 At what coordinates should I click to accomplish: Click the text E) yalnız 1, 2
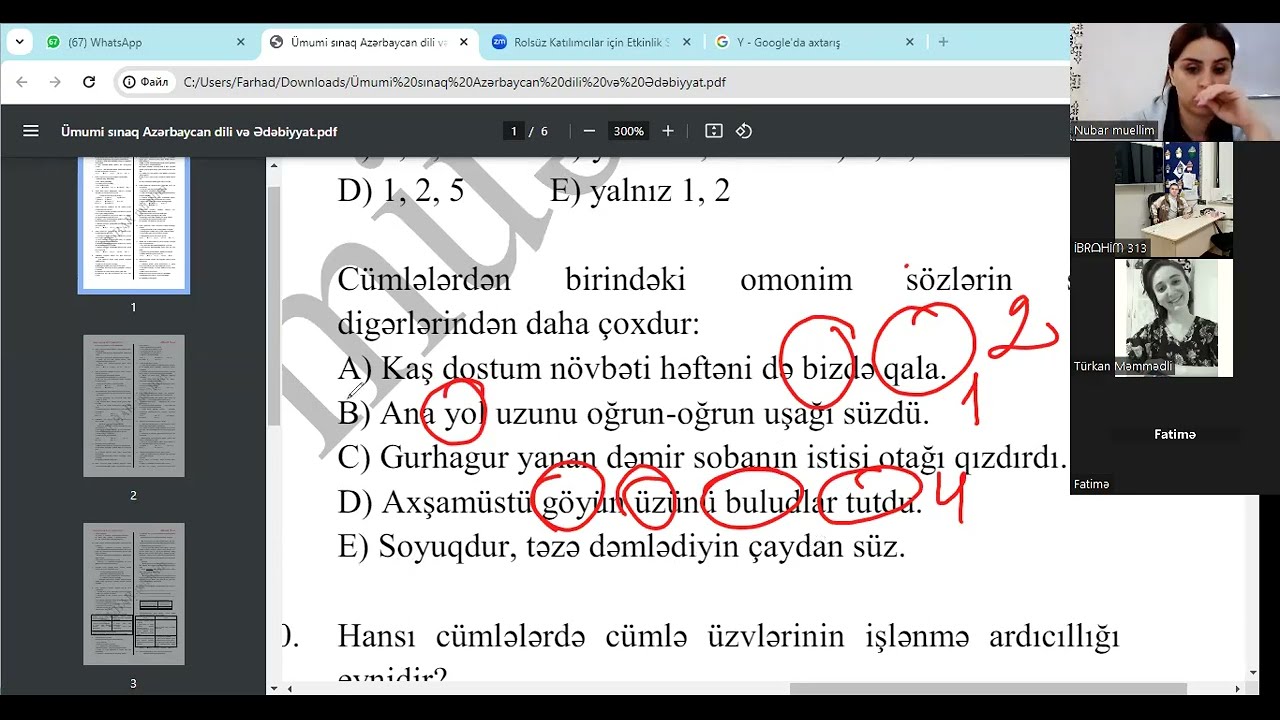640,191
